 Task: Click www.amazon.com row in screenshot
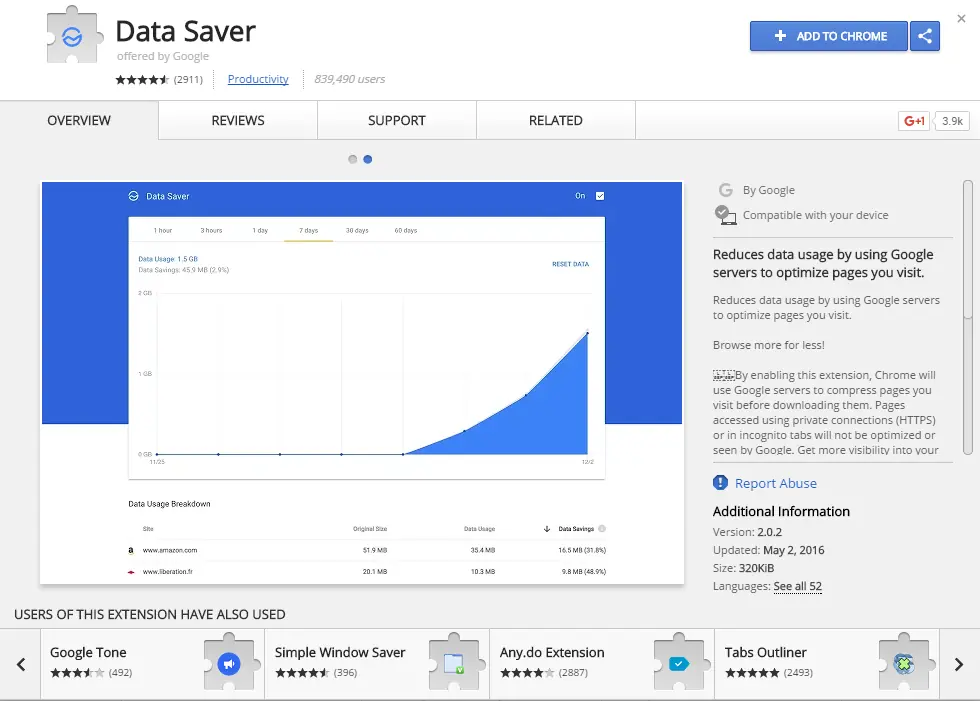click(367, 550)
